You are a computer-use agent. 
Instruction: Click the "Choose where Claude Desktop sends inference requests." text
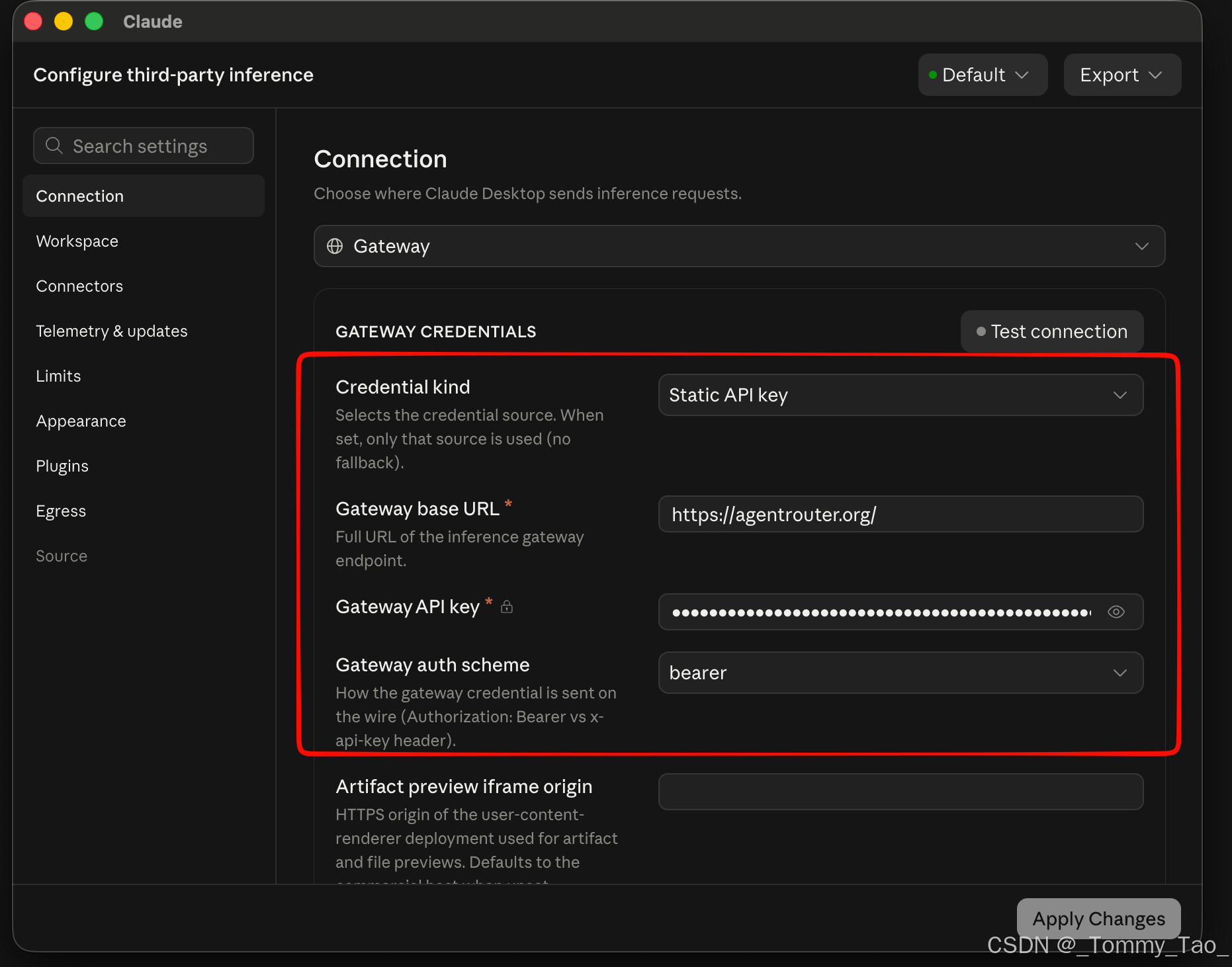click(x=527, y=193)
